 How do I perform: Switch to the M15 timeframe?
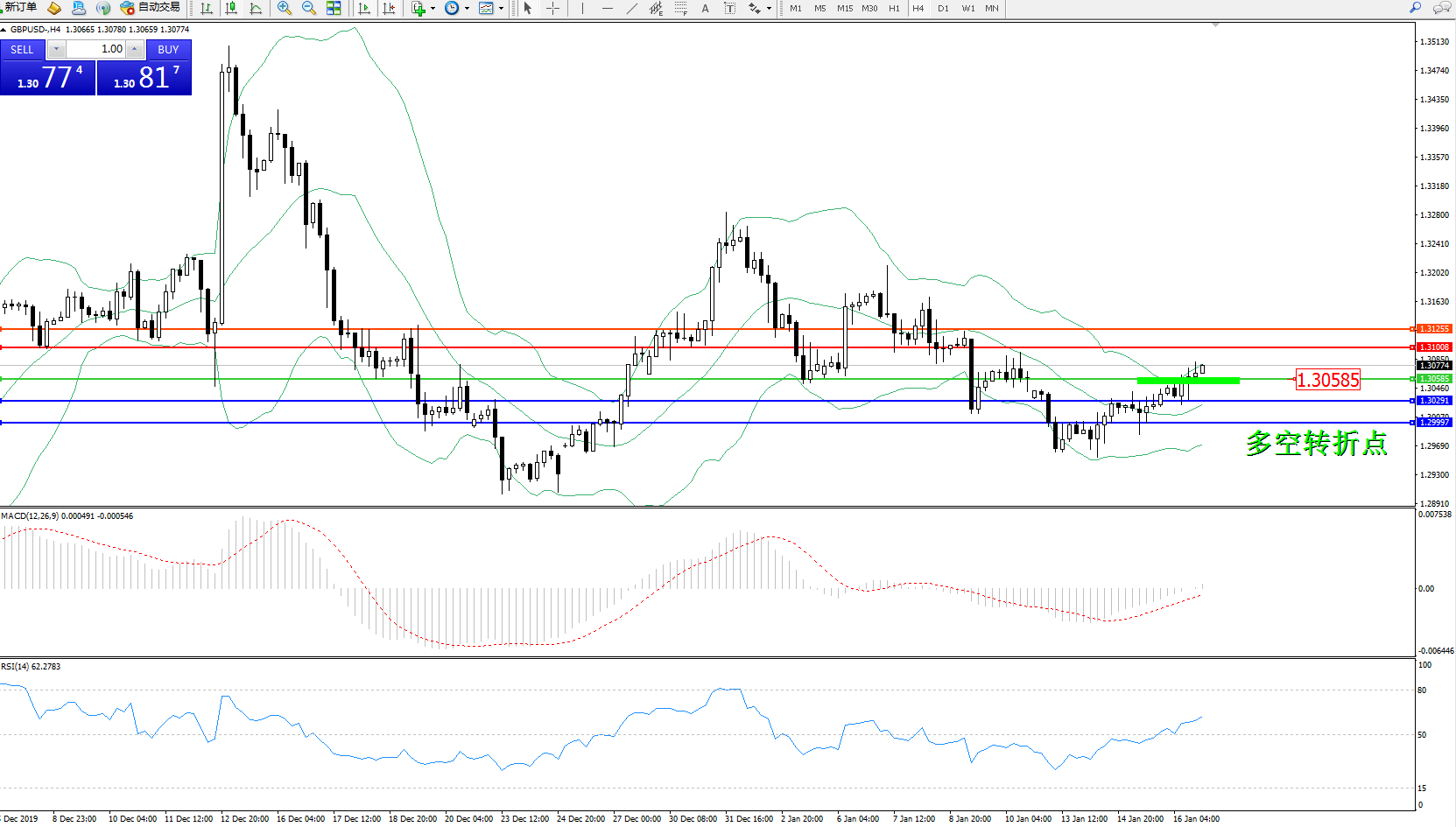click(x=844, y=9)
